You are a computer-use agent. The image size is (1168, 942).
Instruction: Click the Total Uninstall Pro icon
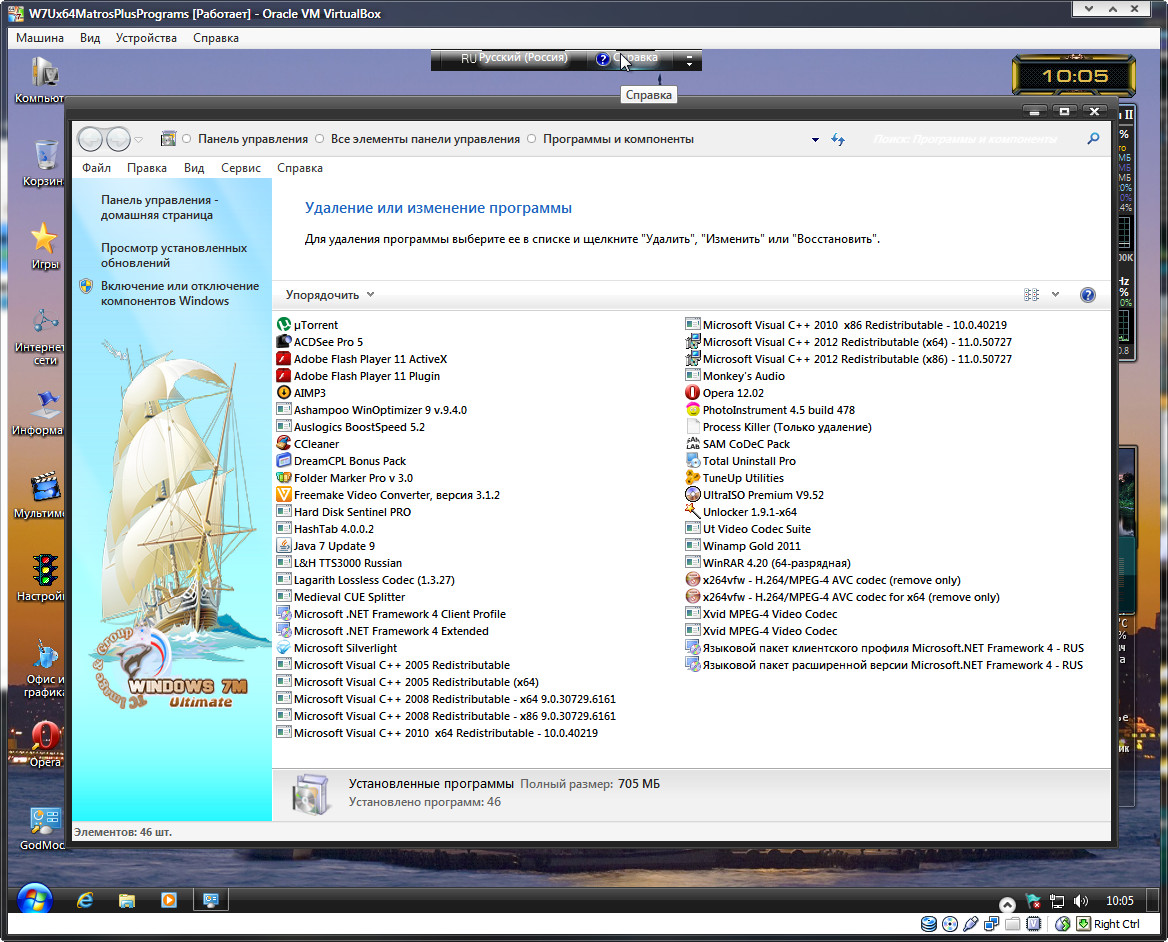pyautogui.click(x=692, y=461)
